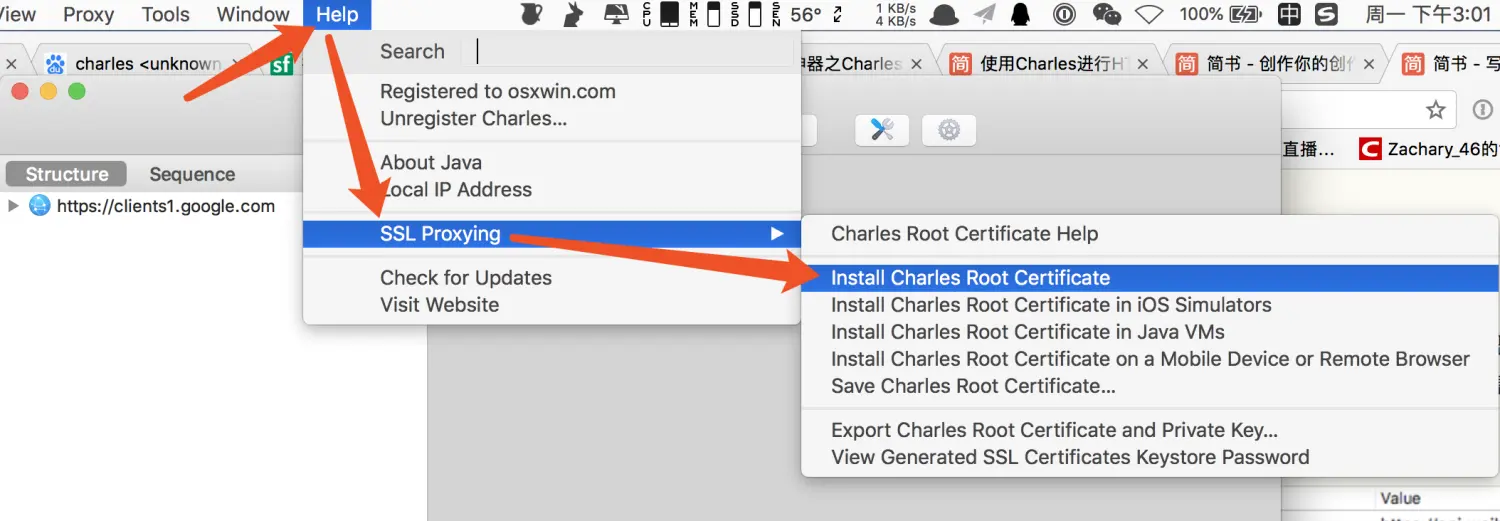Choose Visit Website menu item
Viewport: 1500px width, 521px height.
[552, 304]
